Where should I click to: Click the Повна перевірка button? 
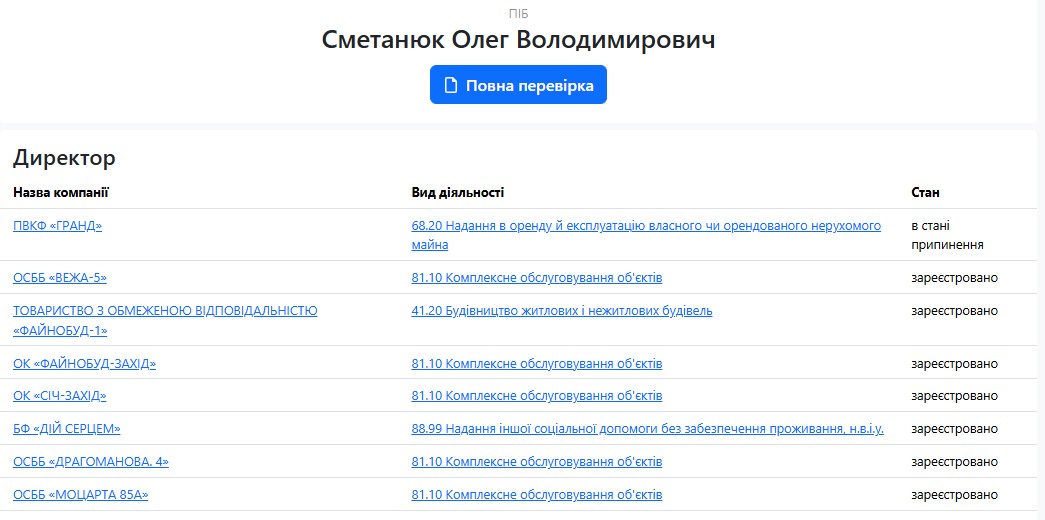[x=518, y=85]
